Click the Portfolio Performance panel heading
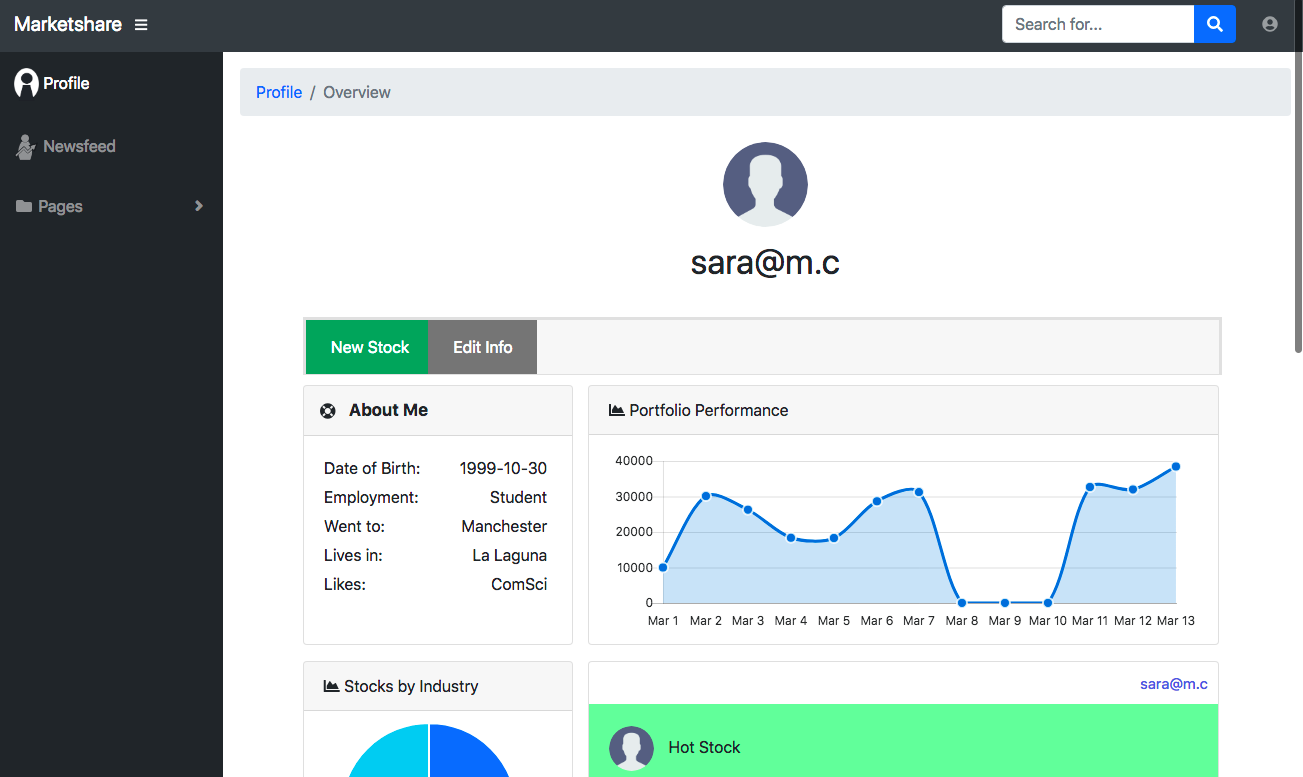Screen dimensions: 1303x777 709,410
